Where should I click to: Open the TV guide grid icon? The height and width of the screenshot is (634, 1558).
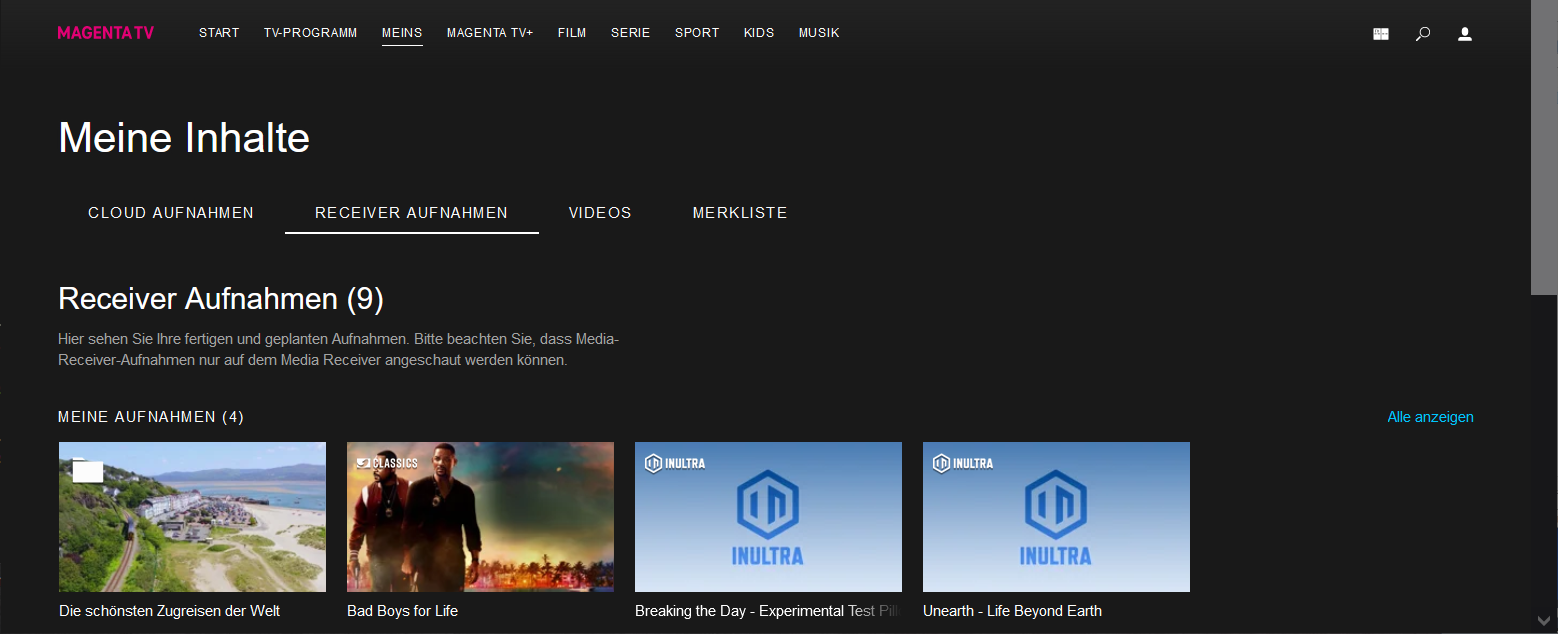coord(1381,34)
